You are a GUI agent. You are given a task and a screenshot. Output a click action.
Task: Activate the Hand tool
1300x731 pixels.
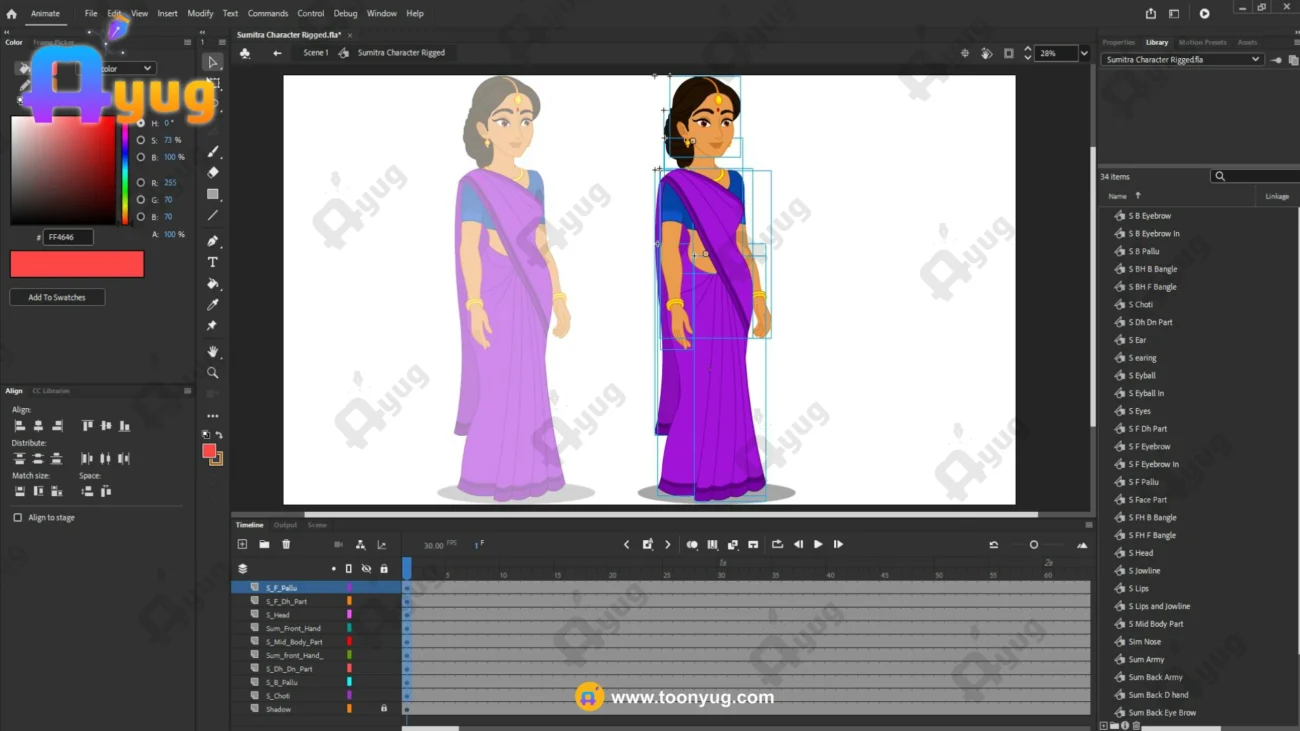213,352
